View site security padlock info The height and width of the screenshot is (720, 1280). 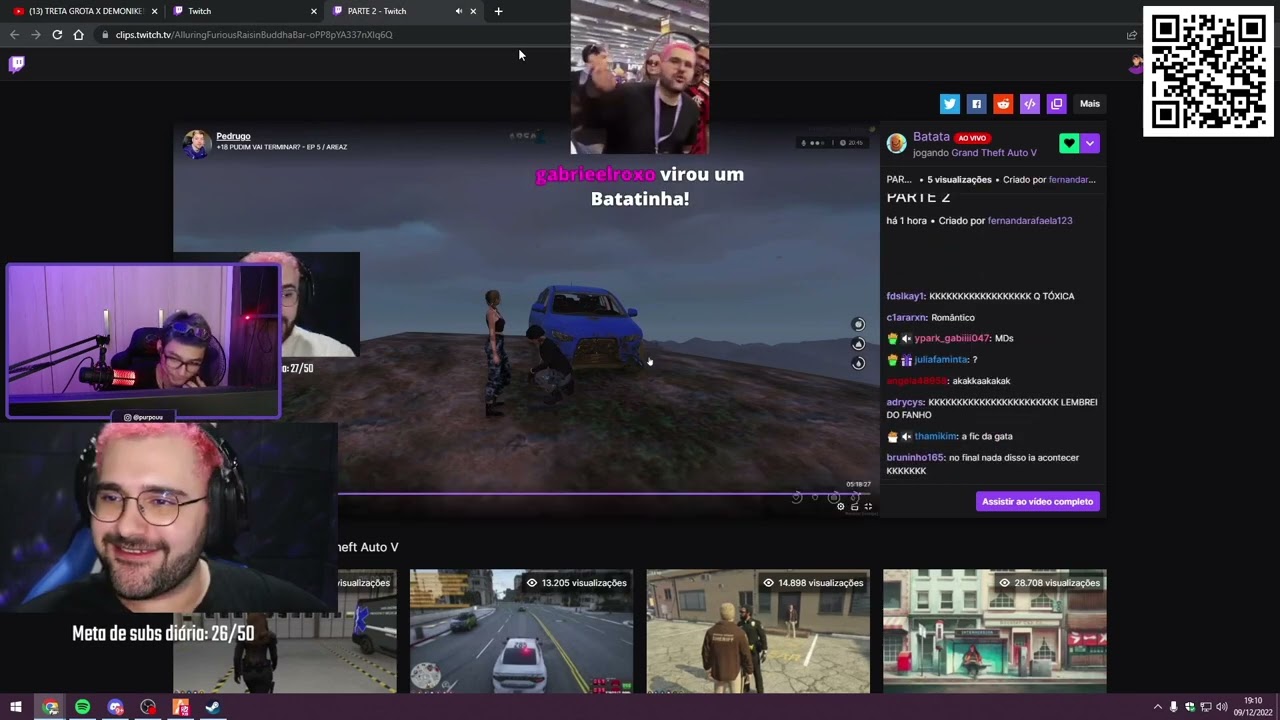pyautogui.click(x=105, y=35)
